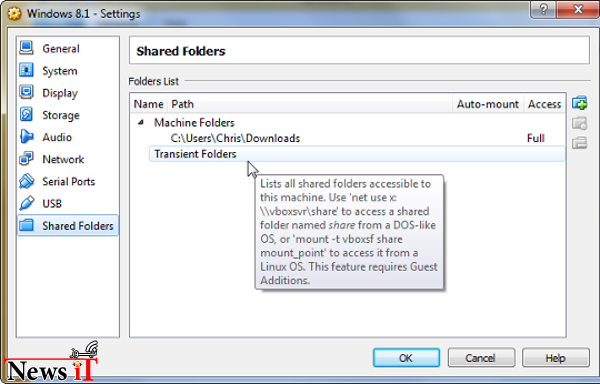600x384 pixels.
Task: Select Shared Folders in the sidebar
Action: point(68,226)
